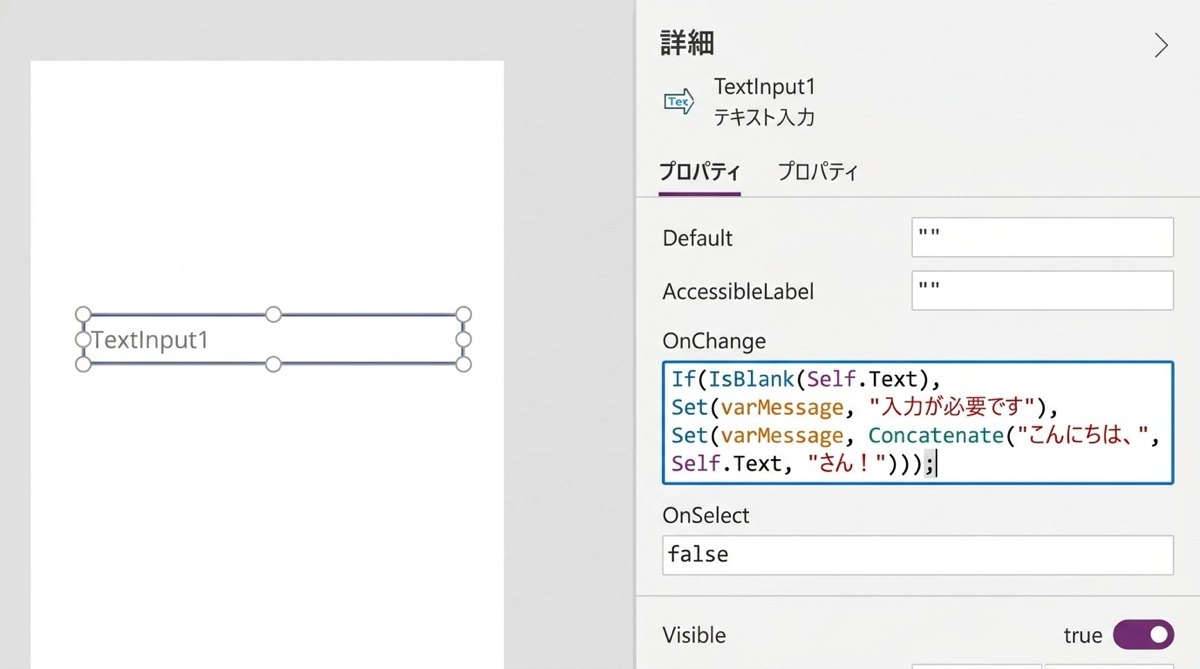Click the top-left resize handle of TextInput1
This screenshot has width=1200, height=669.
click(x=84, y=315)
